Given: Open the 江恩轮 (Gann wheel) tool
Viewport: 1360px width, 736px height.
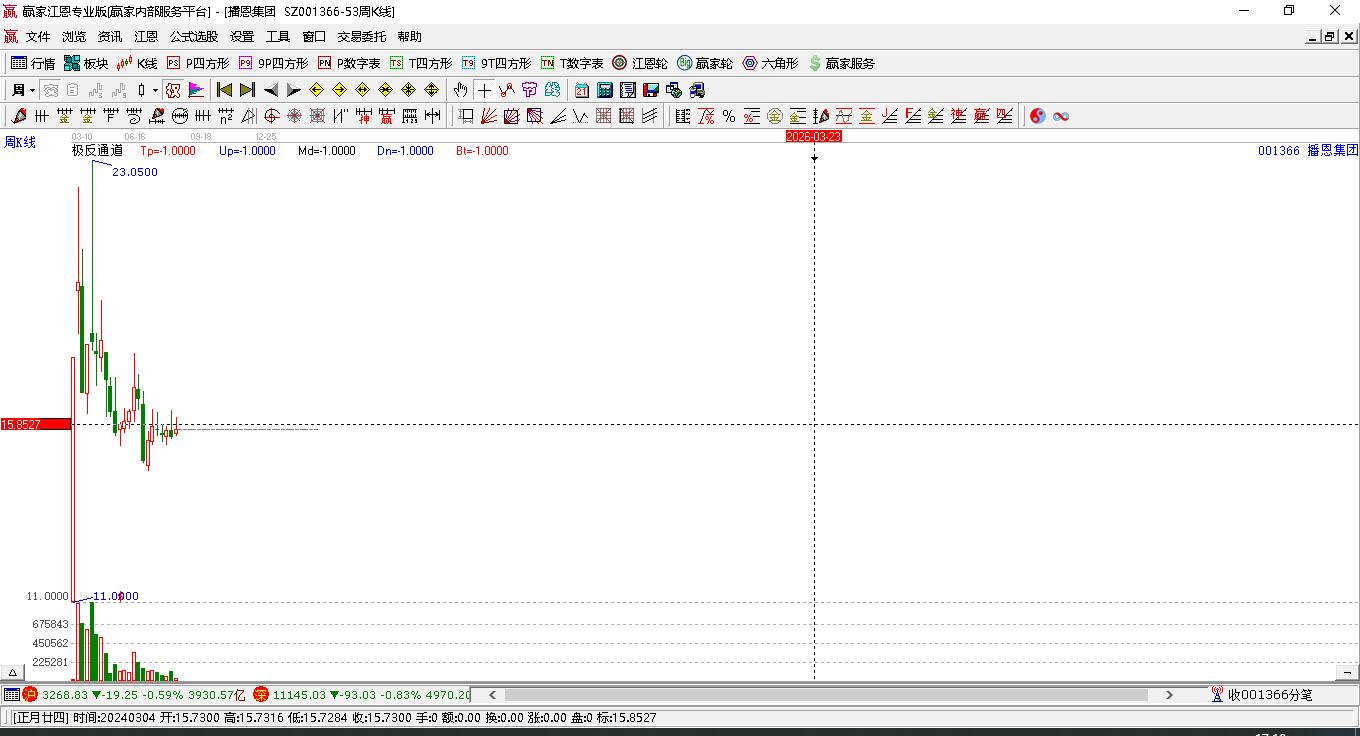Looking at the screenshot, I should click(x=640, y=63).
